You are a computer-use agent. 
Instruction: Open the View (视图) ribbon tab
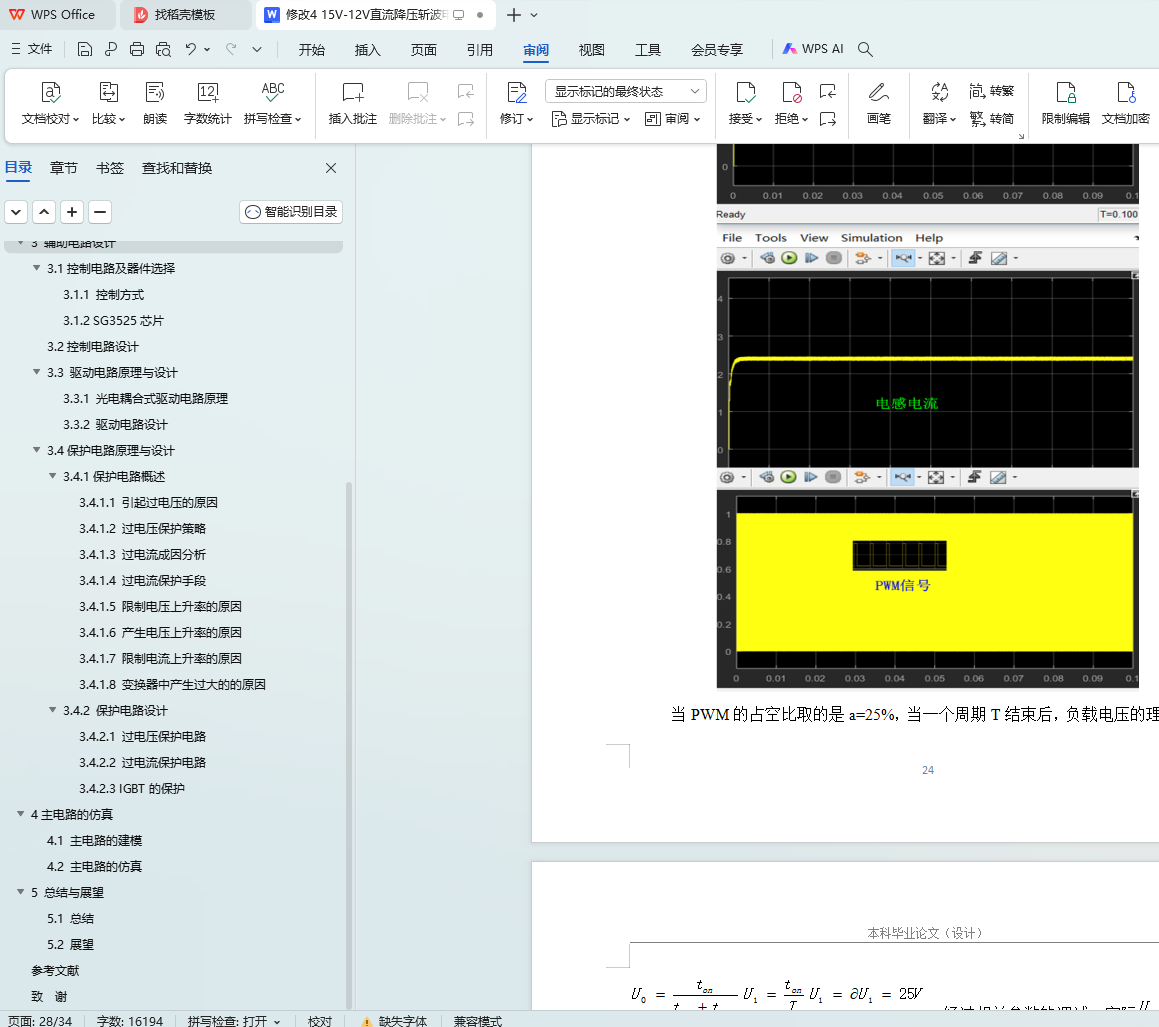pyautogui.click(x=591, y=50)
